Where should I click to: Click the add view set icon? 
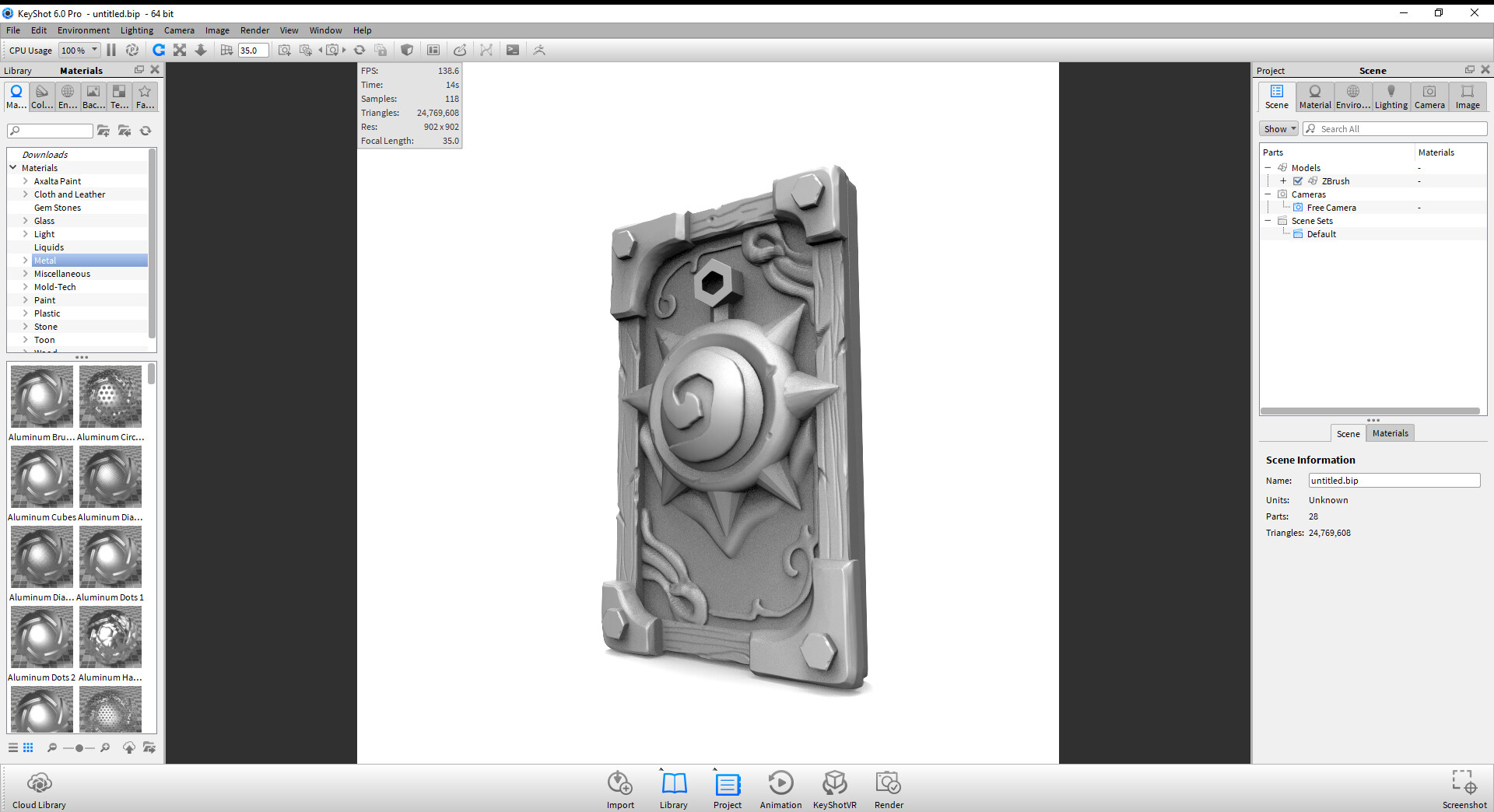coord(306,50)
